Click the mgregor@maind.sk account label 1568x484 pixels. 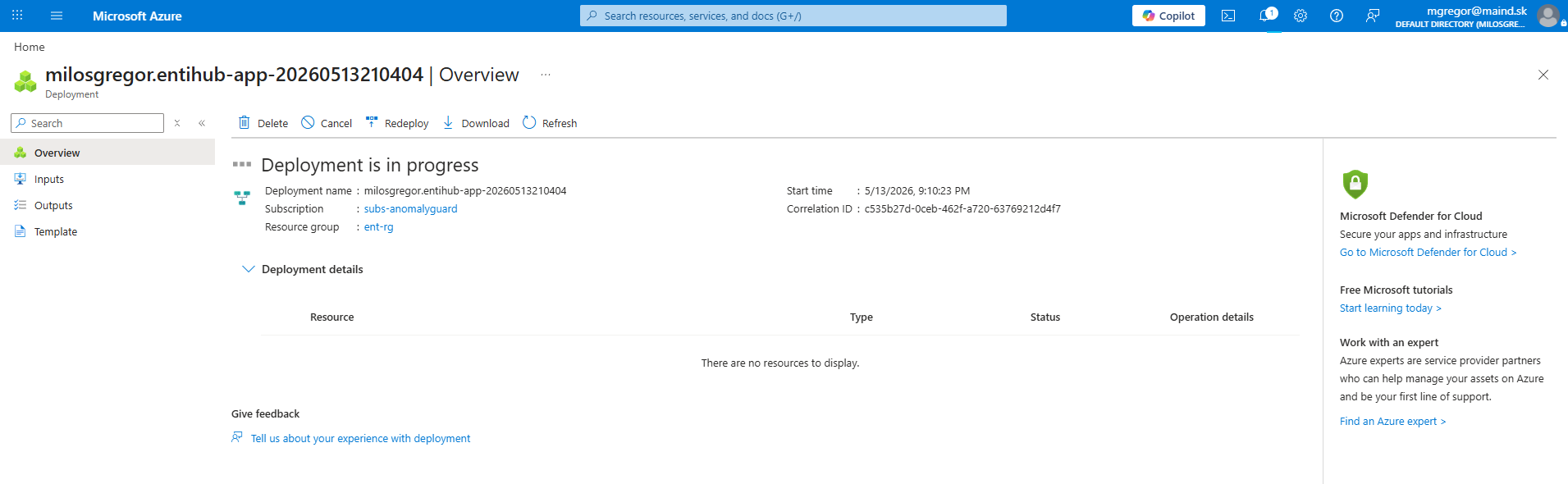click(1476, 11)
